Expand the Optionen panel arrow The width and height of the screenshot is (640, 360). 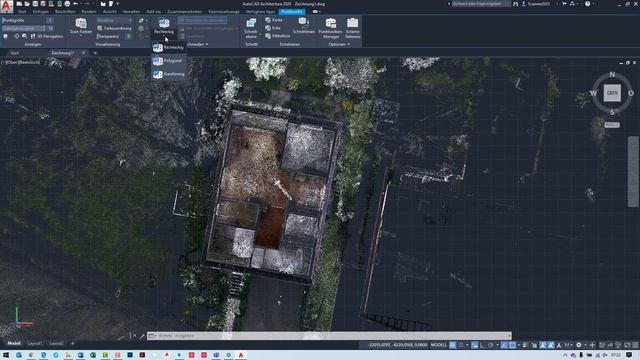(349, 44)
